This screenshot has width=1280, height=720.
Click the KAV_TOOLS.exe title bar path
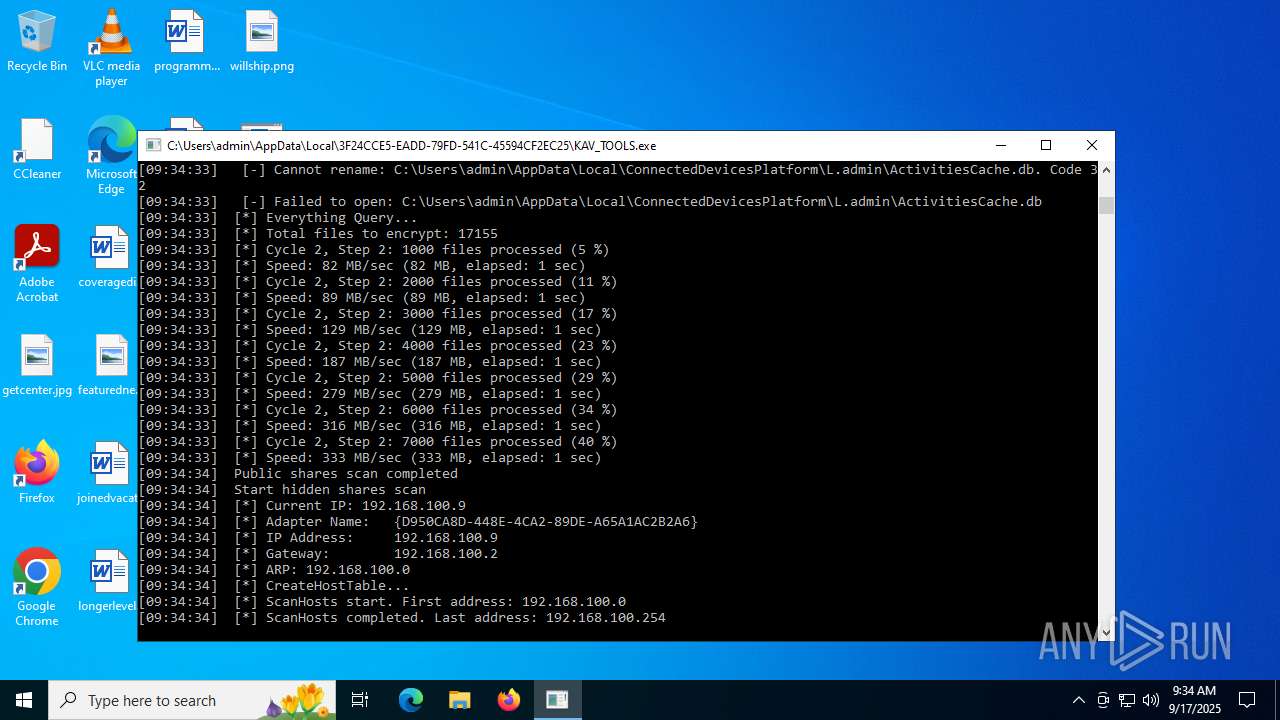tap(411, 146)
